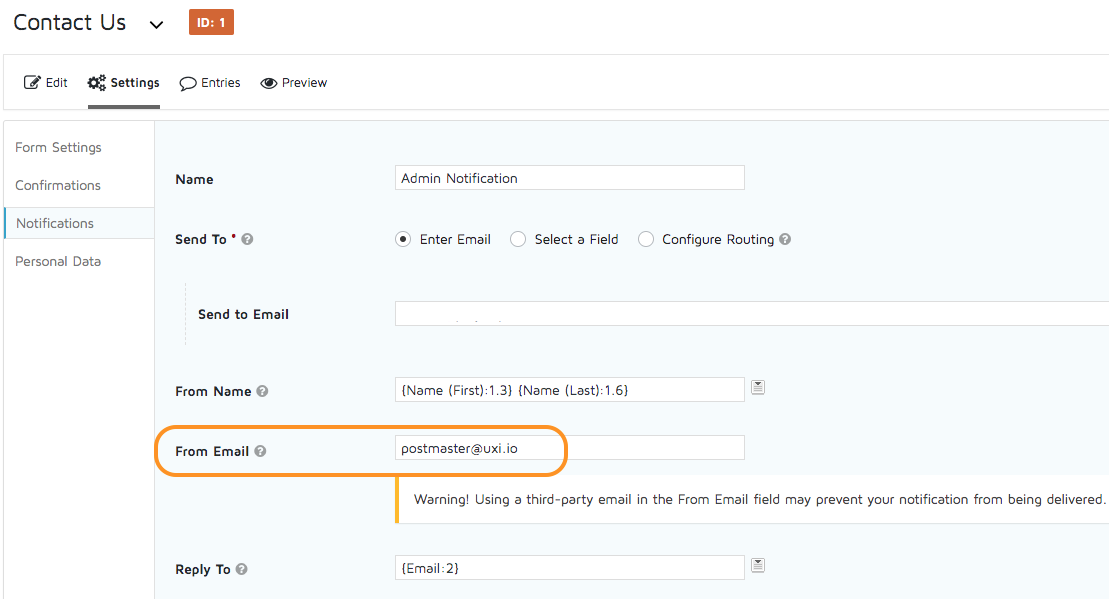Click the help icon next to From Name
This screenshot has height=599, width=1109.
[262, 391]
